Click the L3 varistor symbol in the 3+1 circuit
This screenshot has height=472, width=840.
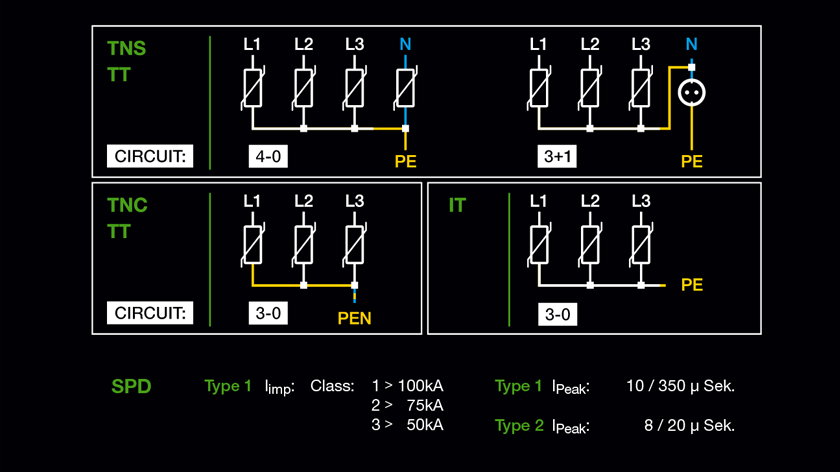[x=641, y=88]
